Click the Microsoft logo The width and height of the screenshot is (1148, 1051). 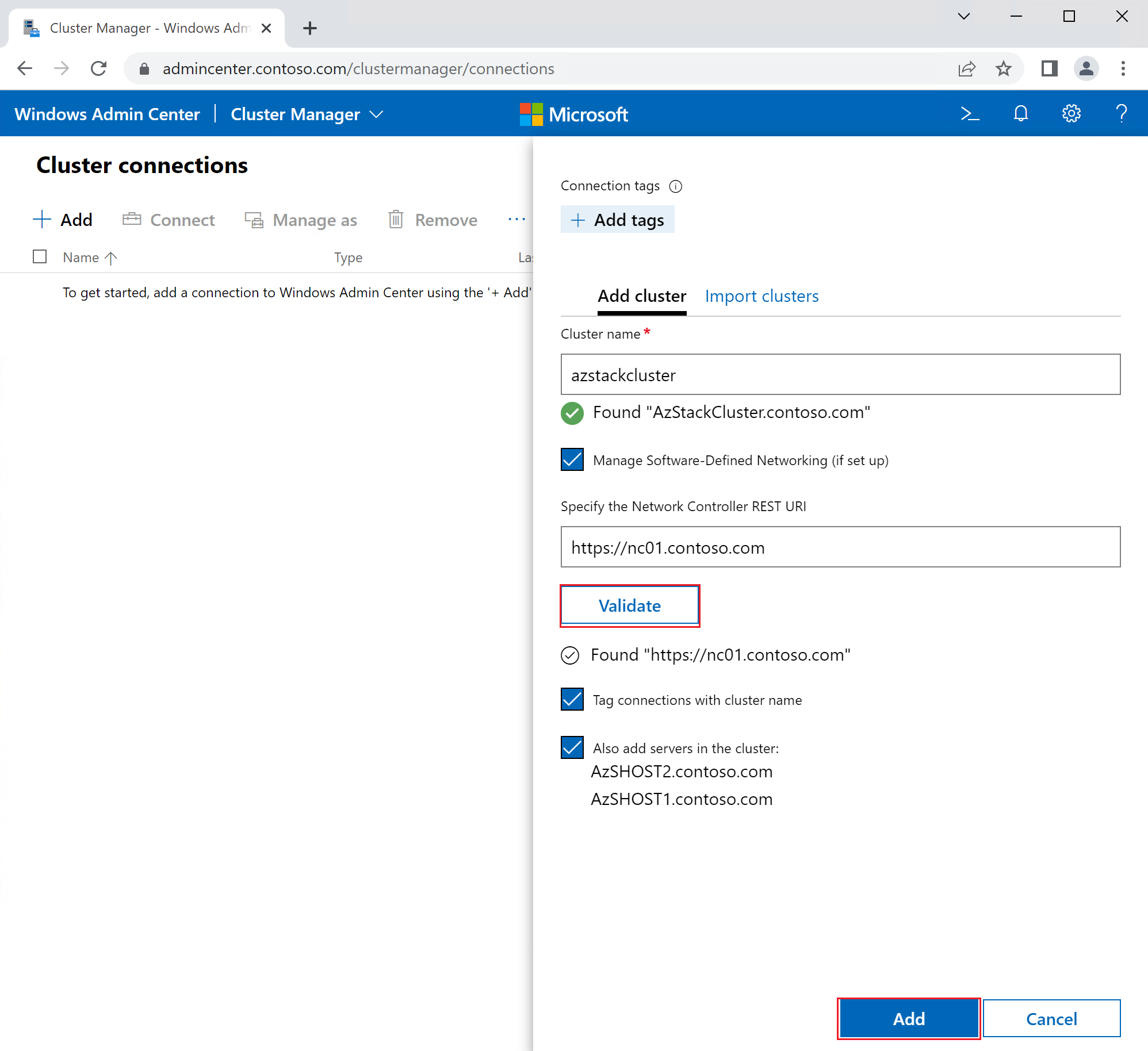573,114
